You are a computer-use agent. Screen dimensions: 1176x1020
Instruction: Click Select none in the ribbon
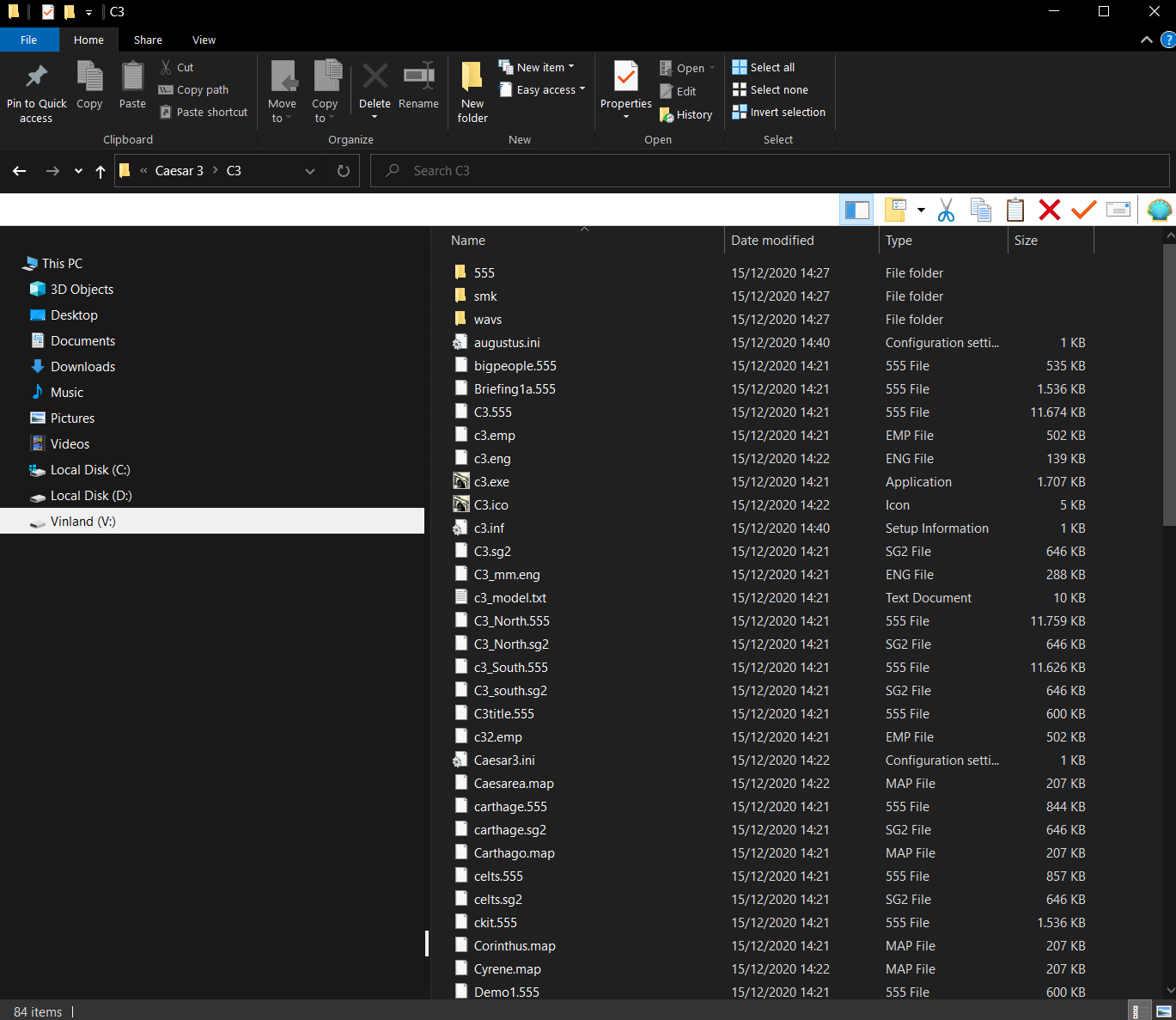770,89
